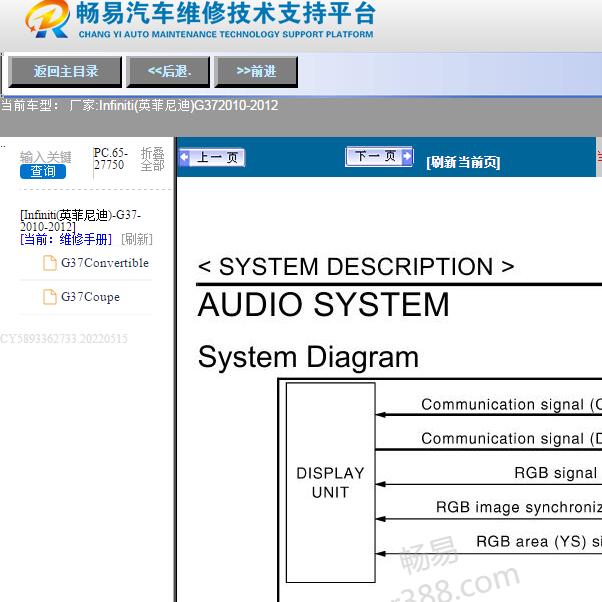This screenshot has height=602, width=602.
Task: Click the AUDIO SYSTEM heading
Action: pyautogui.click(x=324, y=304)
